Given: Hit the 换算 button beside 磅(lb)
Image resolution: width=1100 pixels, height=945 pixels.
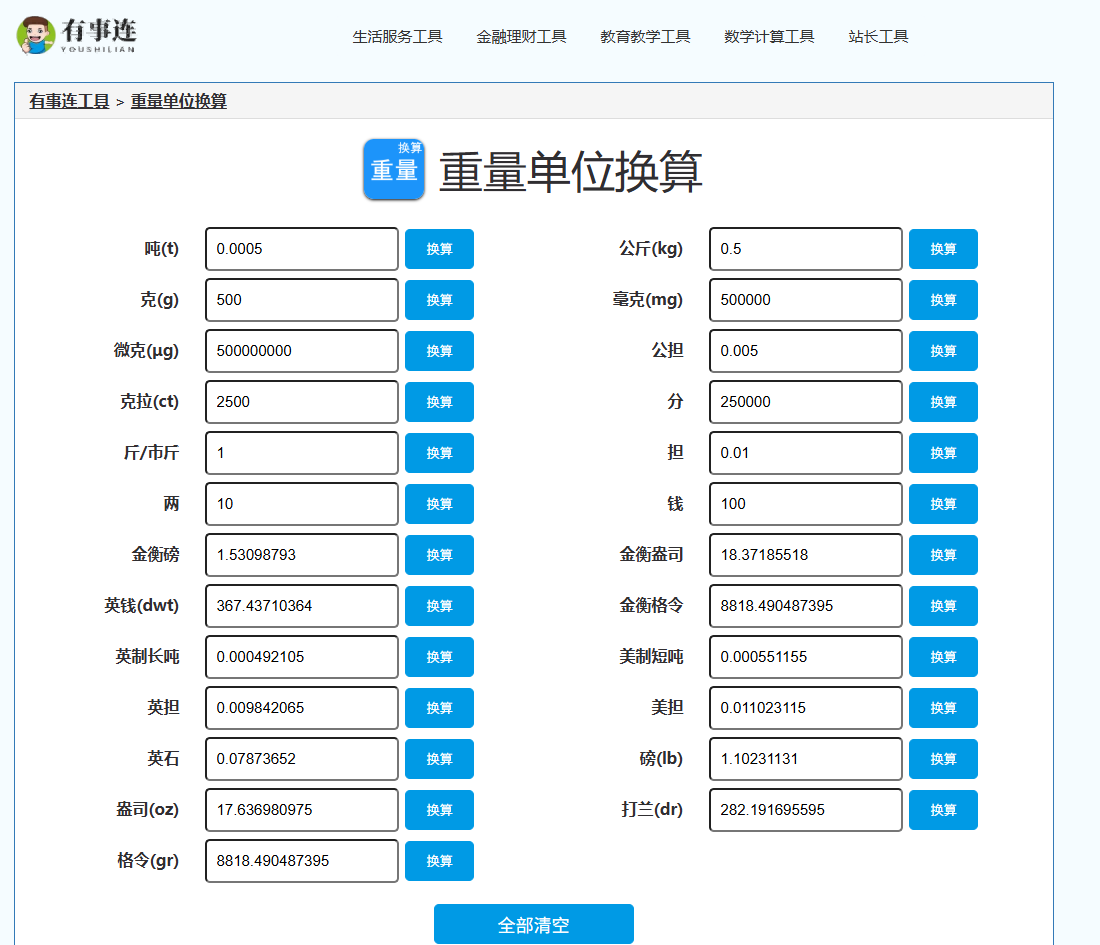Looking at the screenshot, I should point(943,759).
